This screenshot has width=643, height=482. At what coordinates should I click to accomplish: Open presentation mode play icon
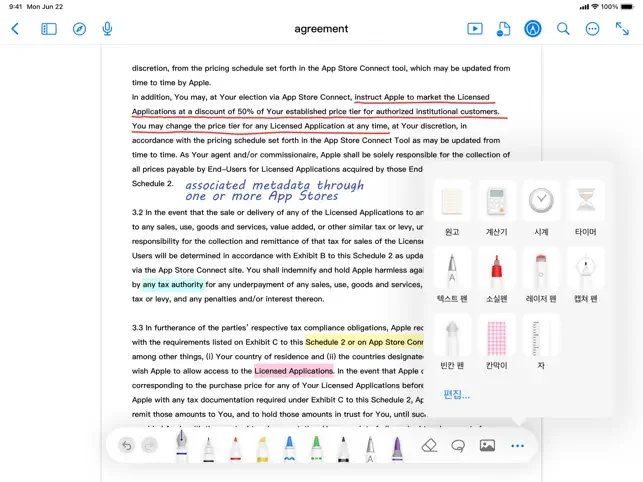click(475, 29)
